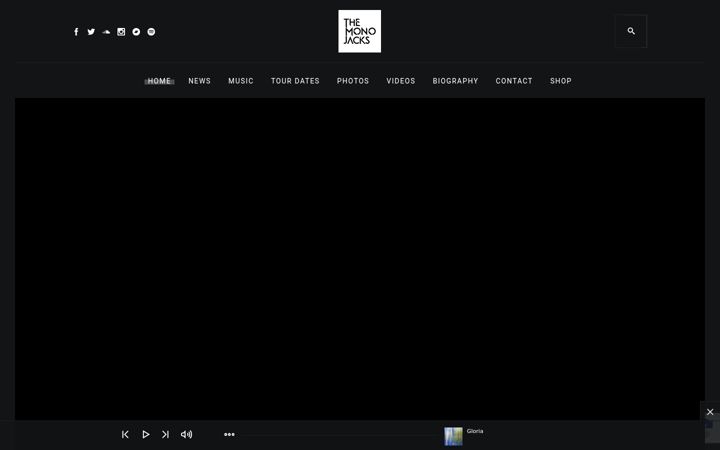Mute the audio player volume
This screenshot has width=720, height=450.
[186, 434]
